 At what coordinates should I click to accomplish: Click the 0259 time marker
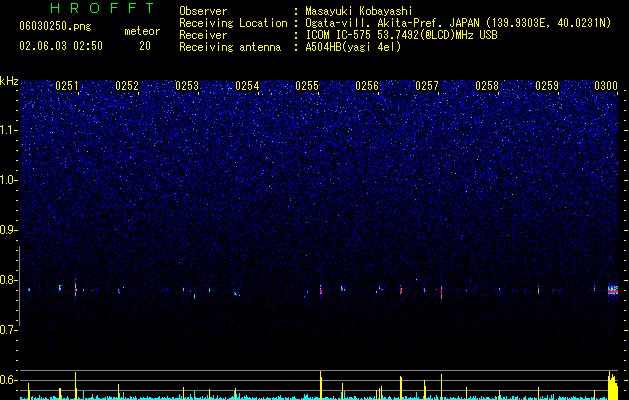click(547, 86)
